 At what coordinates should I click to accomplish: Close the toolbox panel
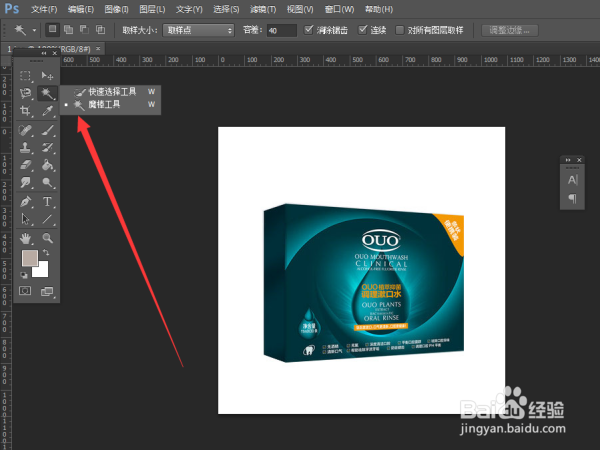[55, 53]
